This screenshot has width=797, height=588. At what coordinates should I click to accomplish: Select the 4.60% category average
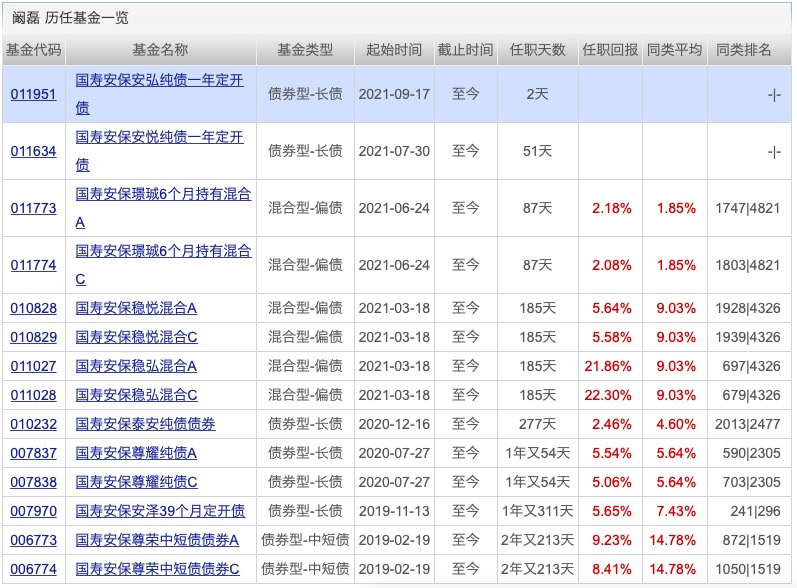pyautogui.click(x=676, y=424)
